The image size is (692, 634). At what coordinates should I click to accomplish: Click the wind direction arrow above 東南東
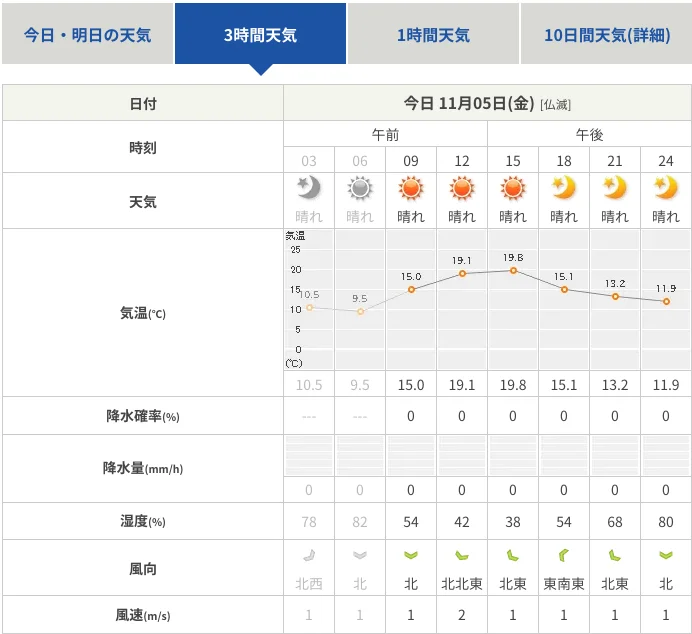tap(564, 555)
